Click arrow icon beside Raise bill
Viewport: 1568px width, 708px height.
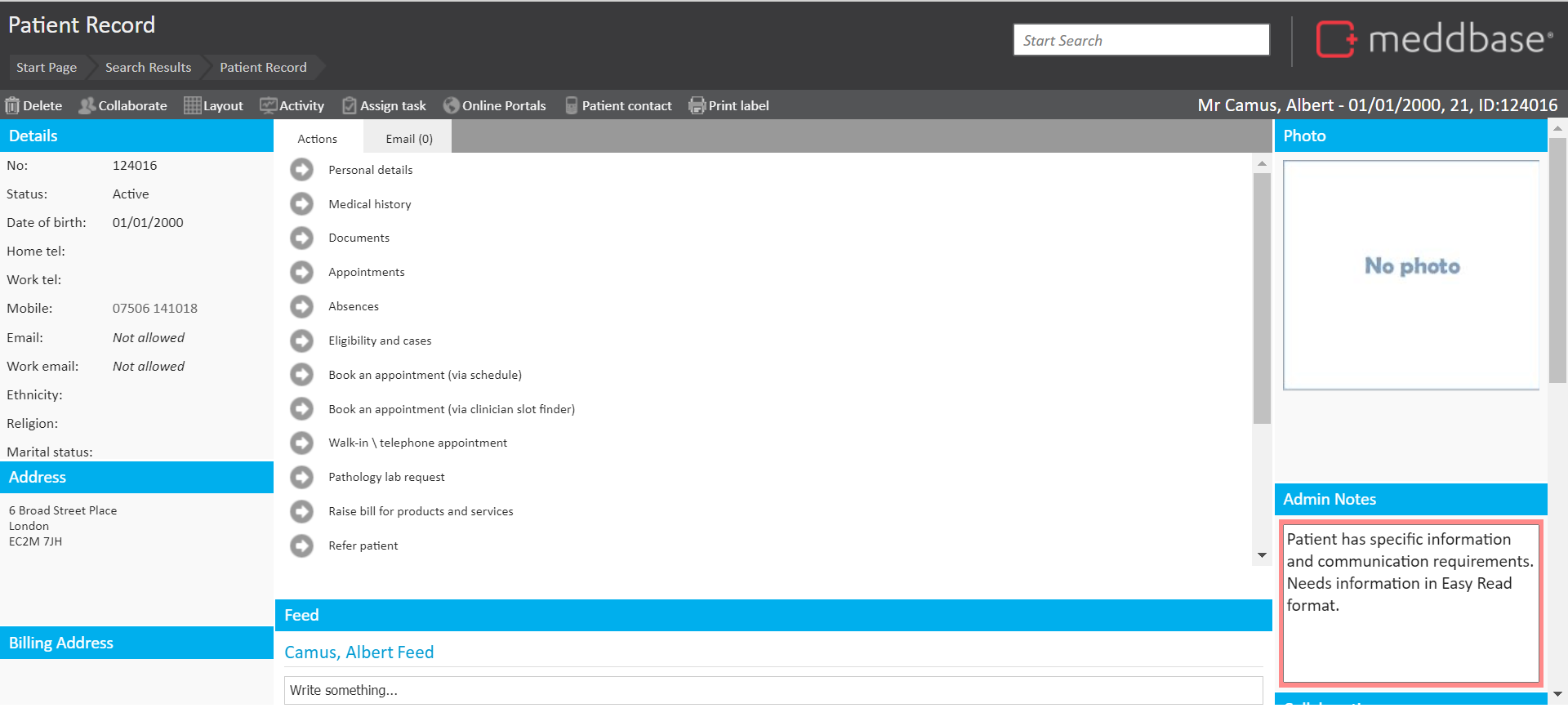click(302, 511)
